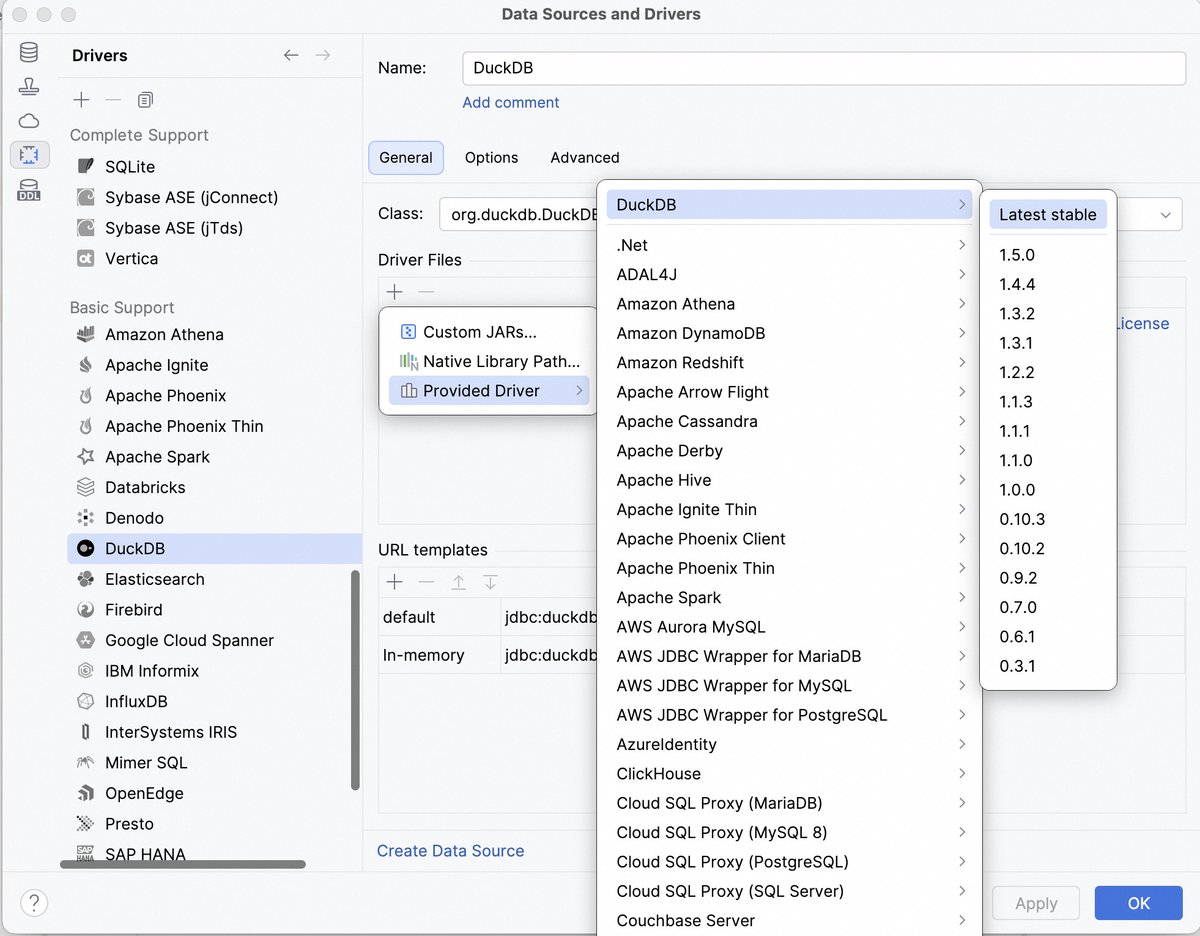Expand Cloud SQL Proxy (PostgreSQL) submenu
This screenshot has width=1200, height=936.
tap(790, 861)
